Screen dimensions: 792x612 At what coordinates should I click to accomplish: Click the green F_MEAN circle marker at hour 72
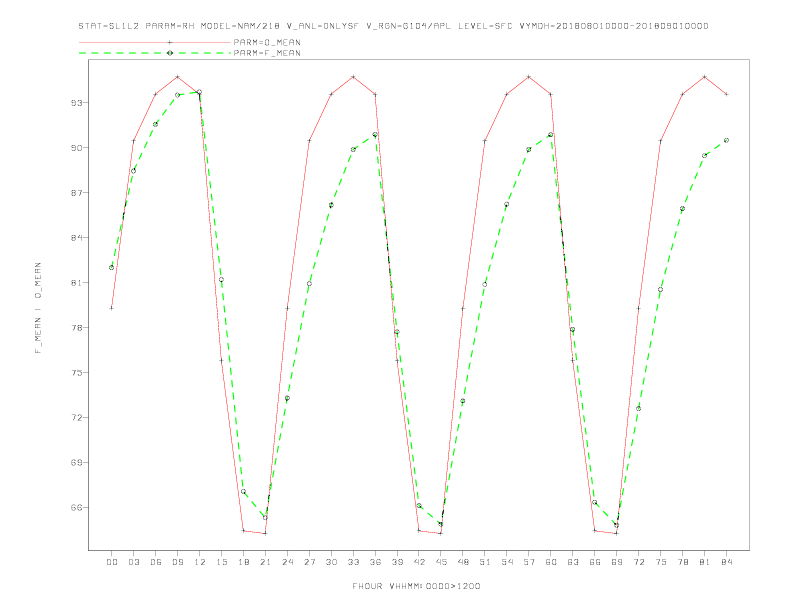coord(638,409)
